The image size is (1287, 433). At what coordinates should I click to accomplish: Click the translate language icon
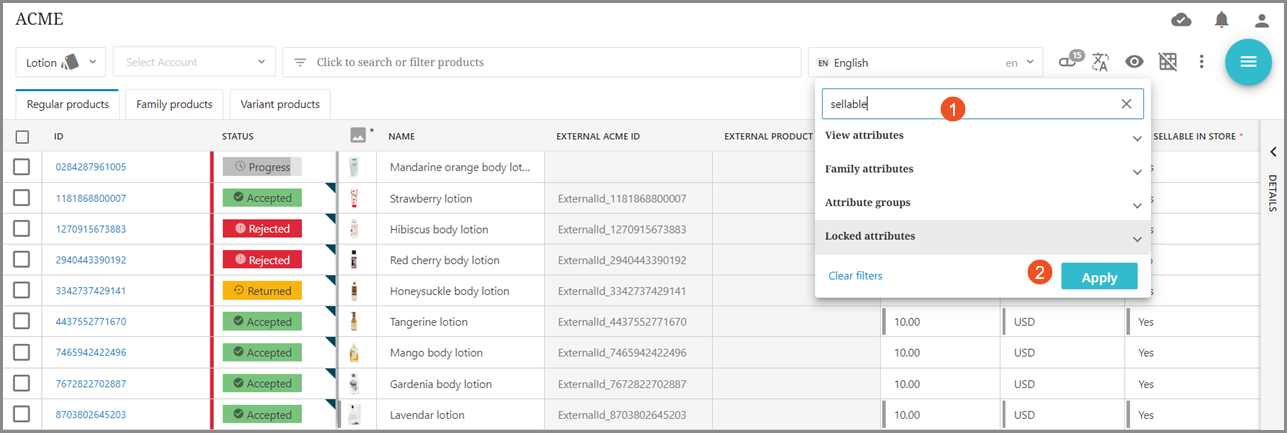1101,62
